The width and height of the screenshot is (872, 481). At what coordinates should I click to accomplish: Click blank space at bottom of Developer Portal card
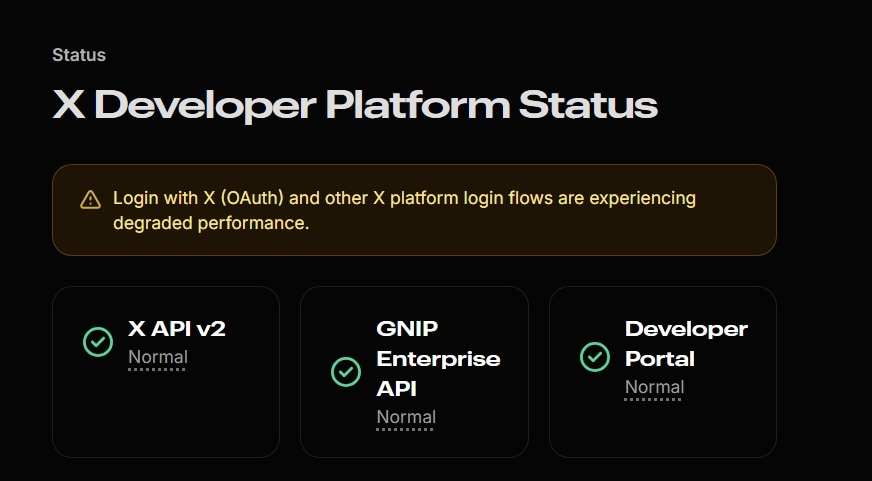(662, 430)
